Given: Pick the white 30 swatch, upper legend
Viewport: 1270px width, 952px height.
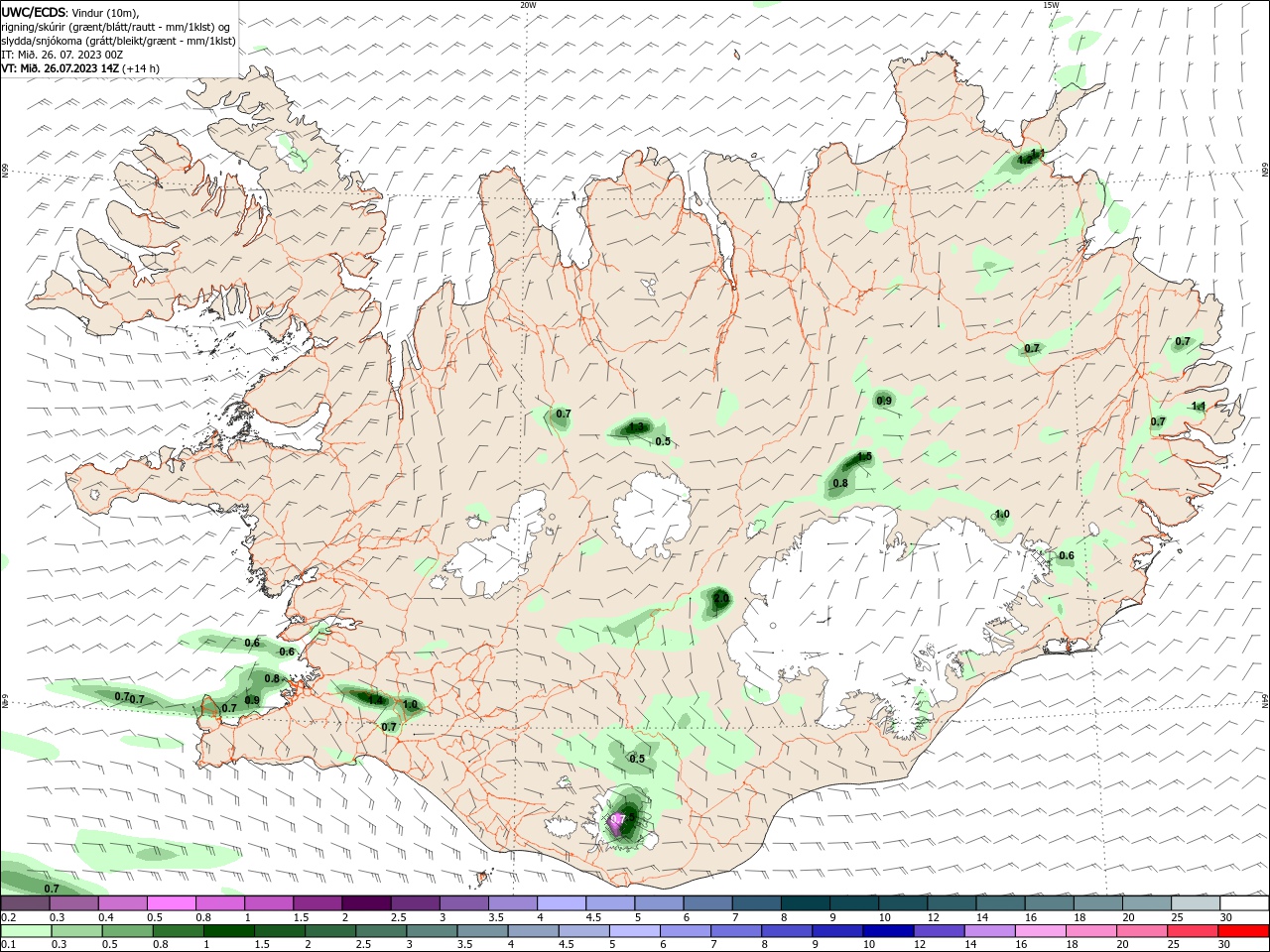Looking at the screenshot, I should coord(1244,903).
